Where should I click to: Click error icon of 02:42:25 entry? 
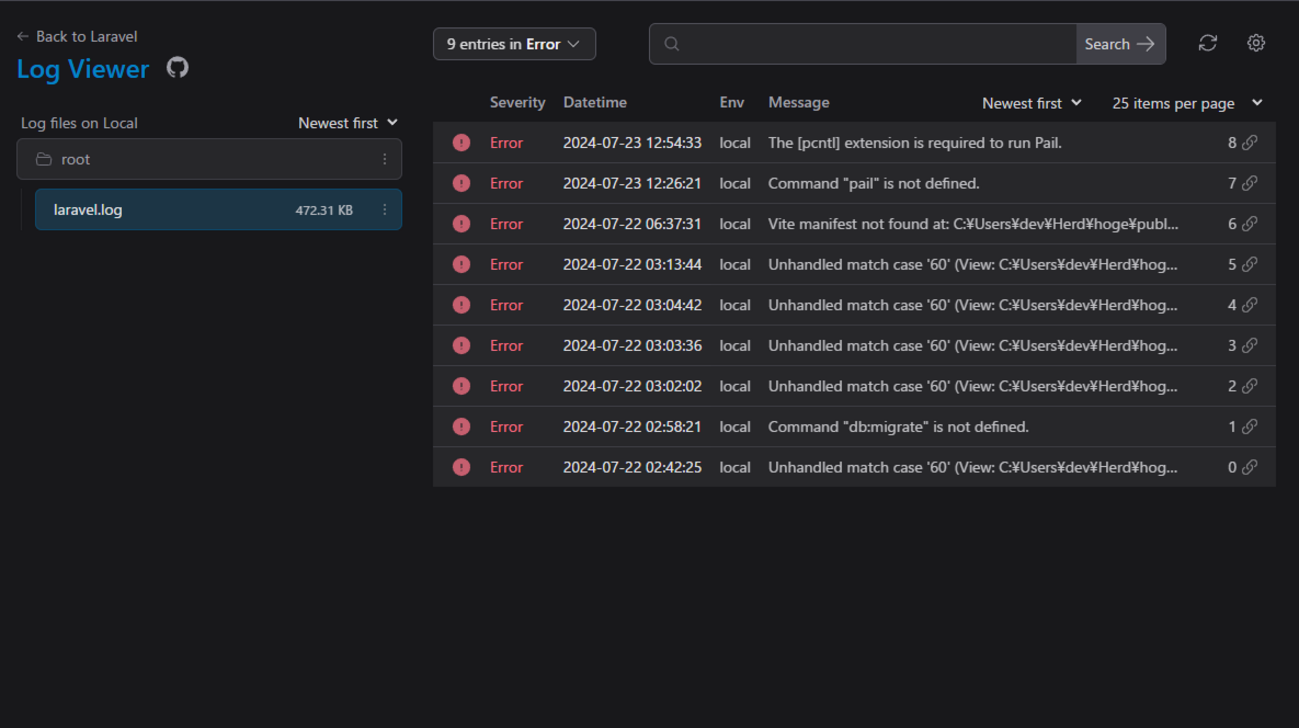click(461, 467)
